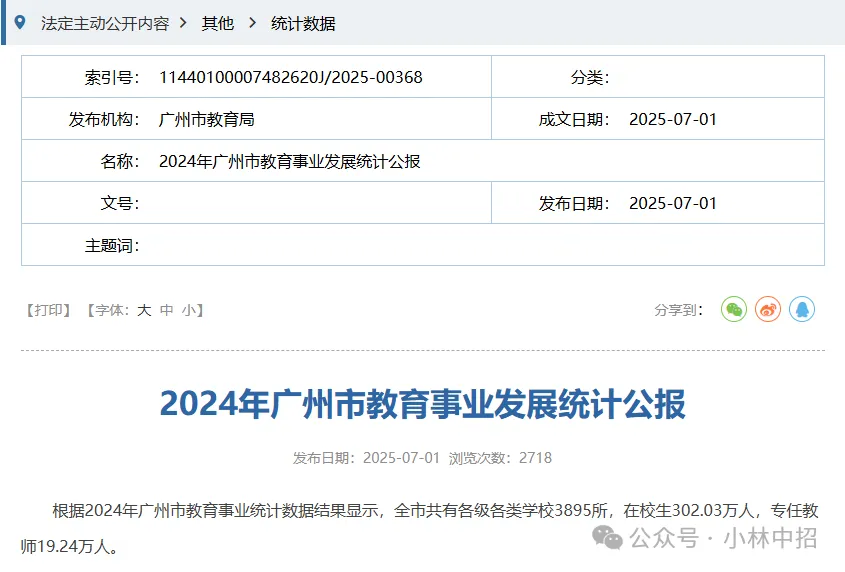The image size is (845, 572).
Task: Set font size to 大
Action: 144,310
